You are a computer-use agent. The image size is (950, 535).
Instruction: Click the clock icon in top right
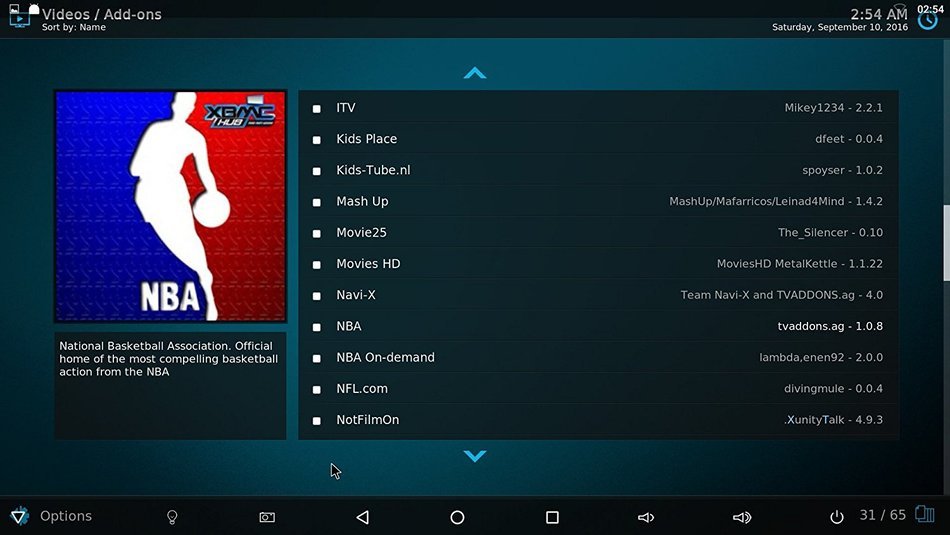928,20
